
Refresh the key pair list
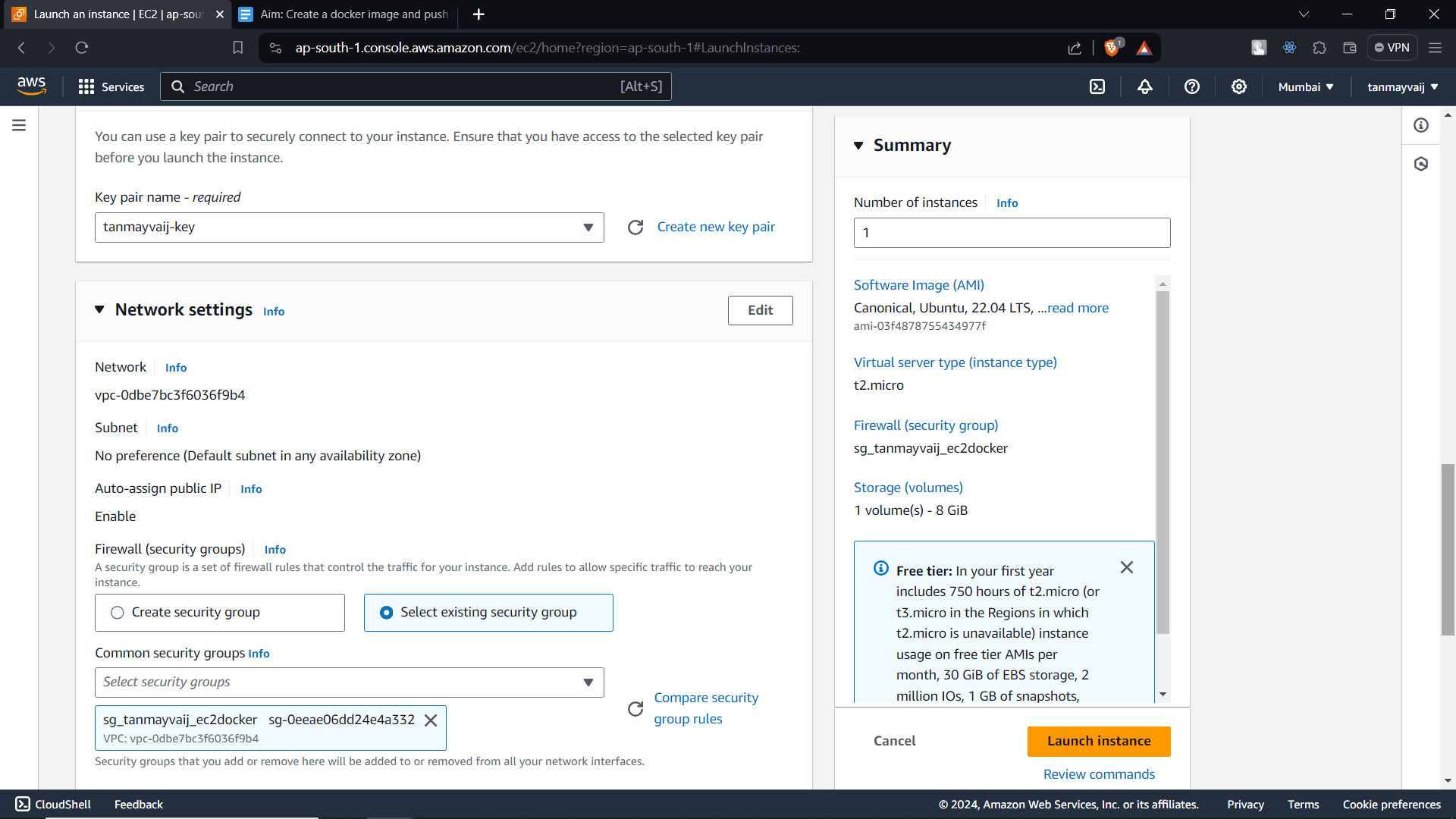pyautogui.click(x=635, y=227)
